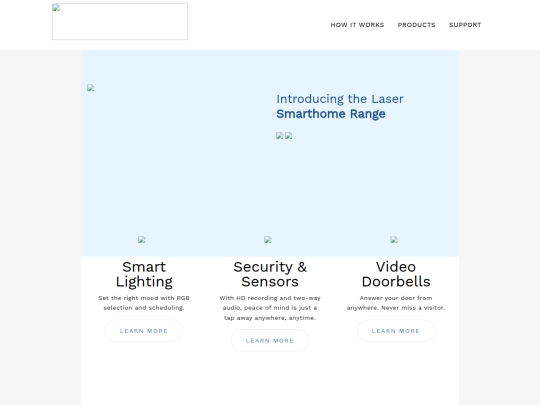540x405 pixels.
Task: Go to the PRODUCTS page
Action: click(416, 25)
